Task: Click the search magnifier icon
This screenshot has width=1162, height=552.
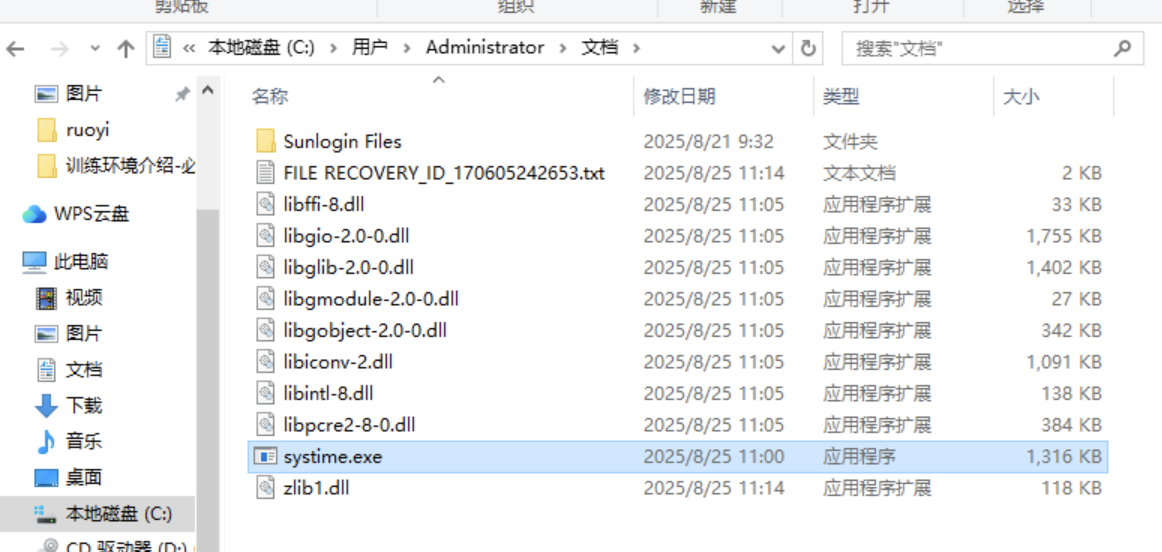Action: click(x=1122, y=49)
